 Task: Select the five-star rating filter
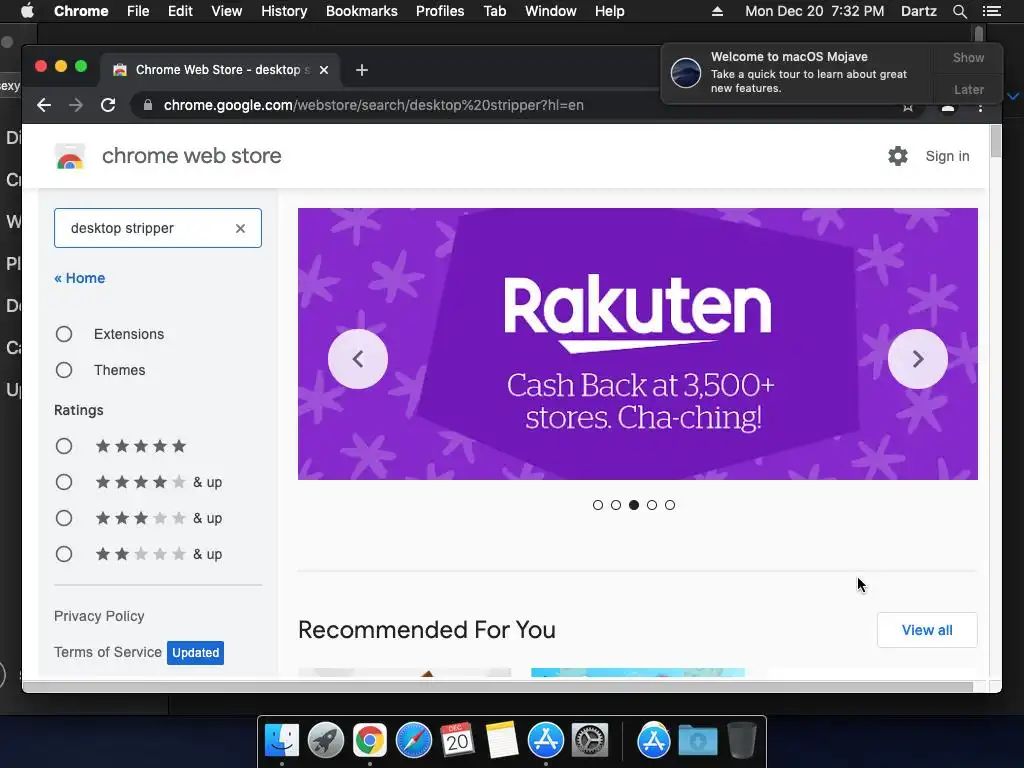(64, 447)
